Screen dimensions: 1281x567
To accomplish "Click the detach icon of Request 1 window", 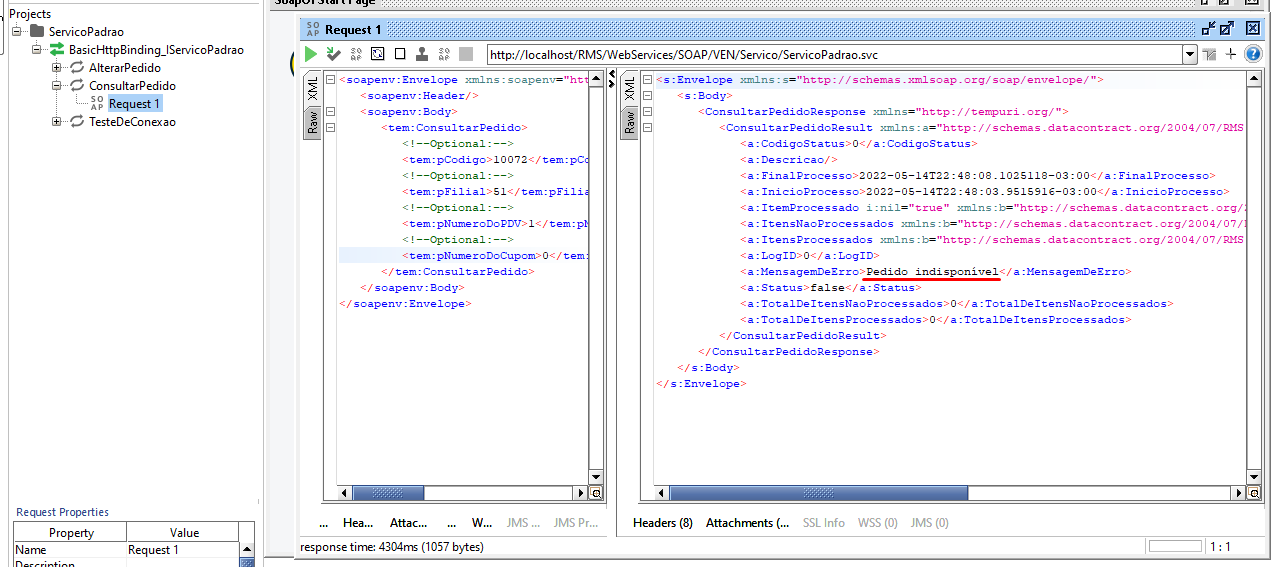I will coord(1207,28).
